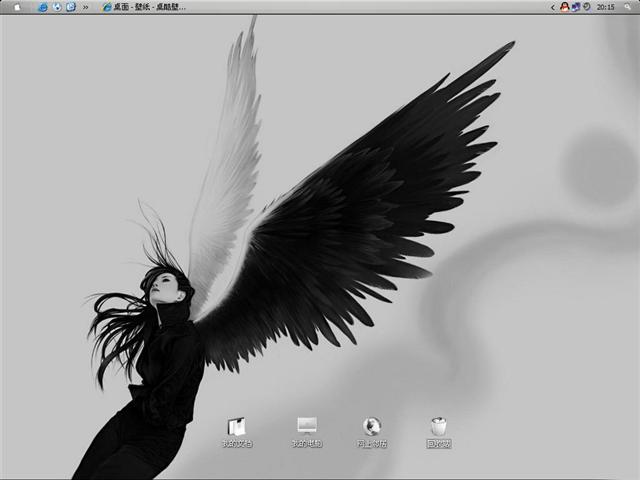Image resolution: width=640 pixels, height=480 pixels.
Task: Click the third quick launch icon
Action: pos(71,7)
